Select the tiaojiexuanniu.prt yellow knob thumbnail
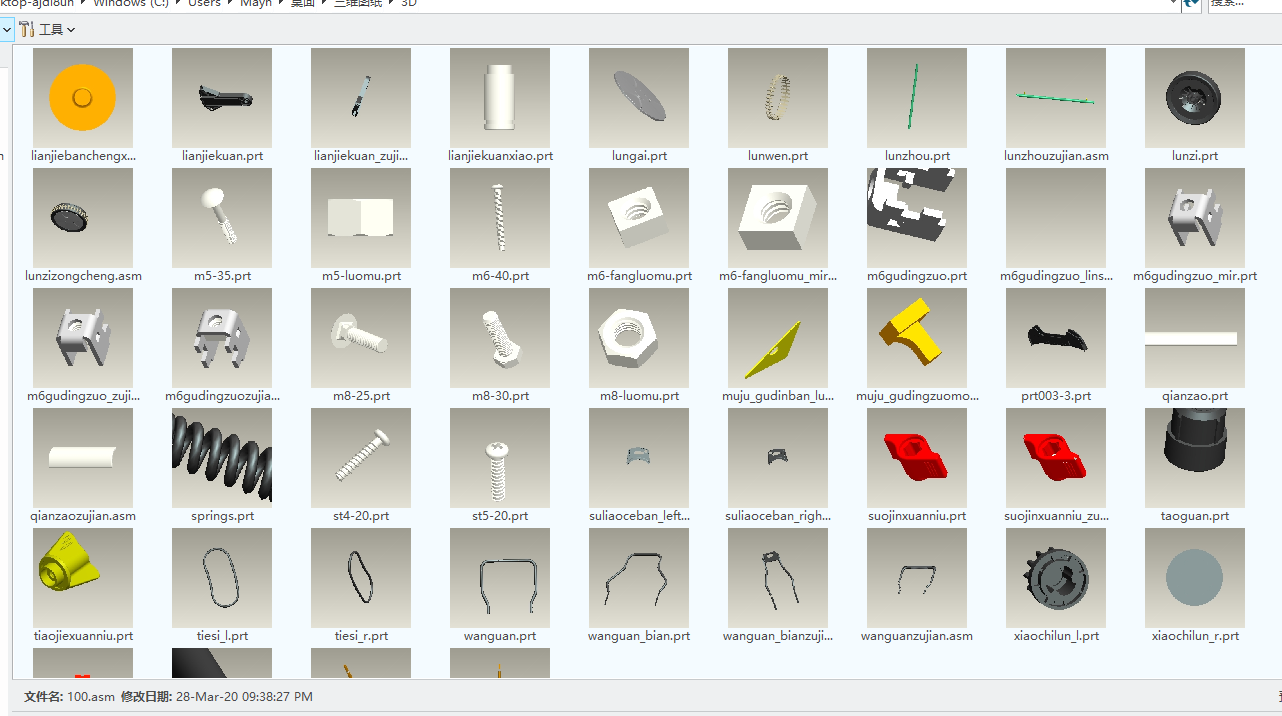This screenshot has width=1282, height=716. coord(83,578)
